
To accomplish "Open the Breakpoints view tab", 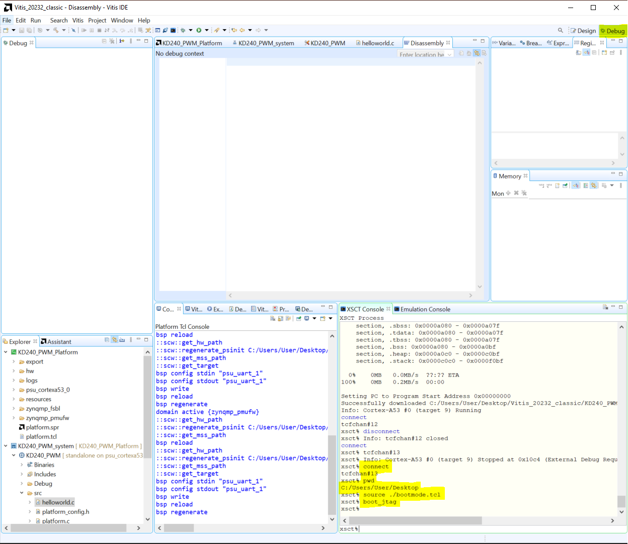I will (531, 43).
